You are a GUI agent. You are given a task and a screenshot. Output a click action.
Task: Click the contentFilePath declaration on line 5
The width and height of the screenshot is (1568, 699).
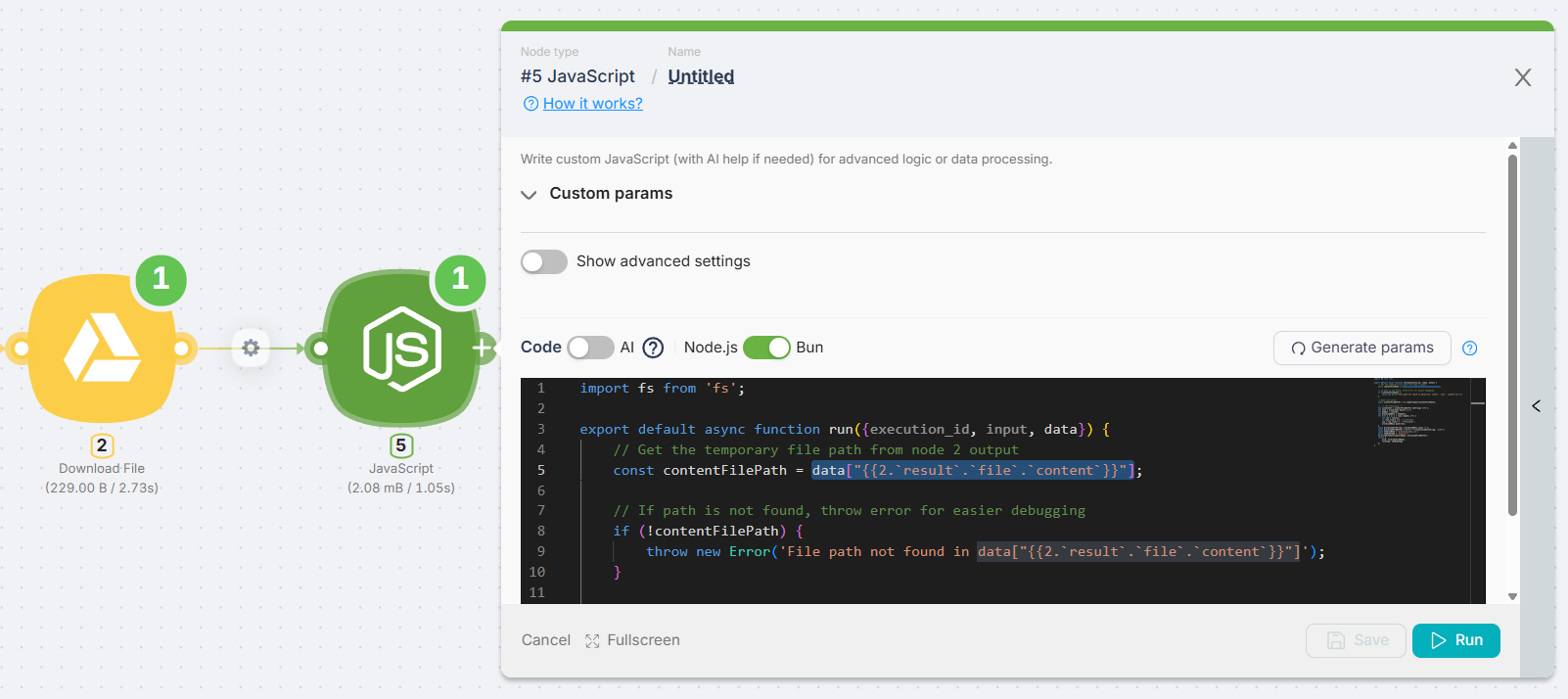(877, 471)
